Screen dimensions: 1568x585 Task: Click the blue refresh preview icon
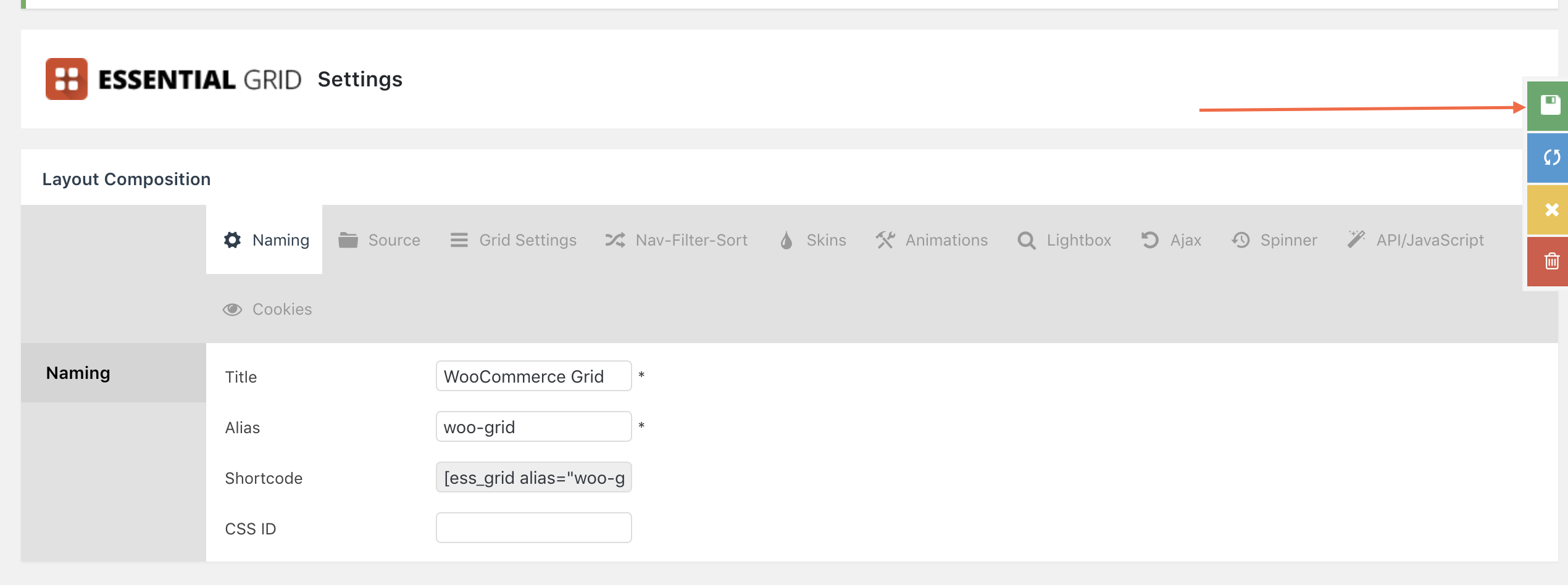click(1549, 158)
